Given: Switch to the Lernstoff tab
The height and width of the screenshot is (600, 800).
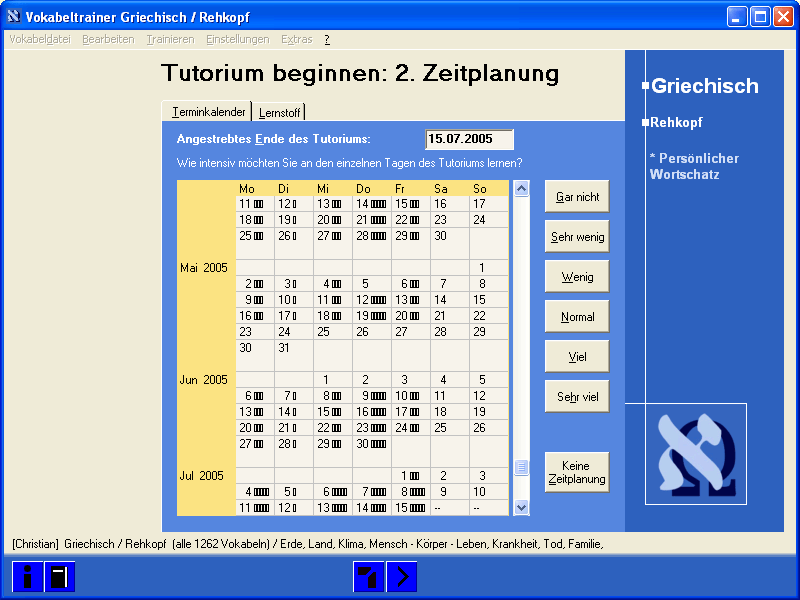Looking at the screenshot, I should (x=279, y=112).
